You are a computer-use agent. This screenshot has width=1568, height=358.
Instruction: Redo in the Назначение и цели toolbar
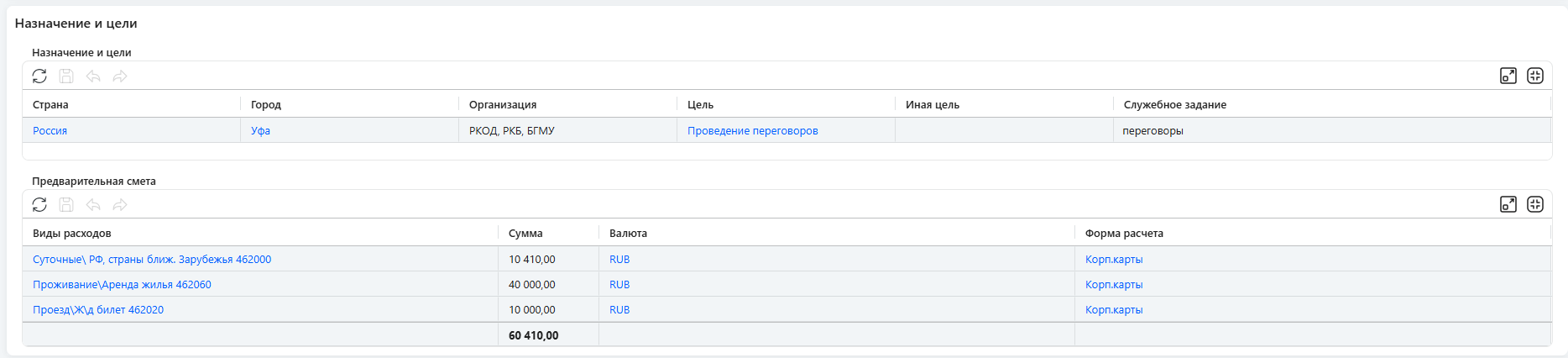120,76
